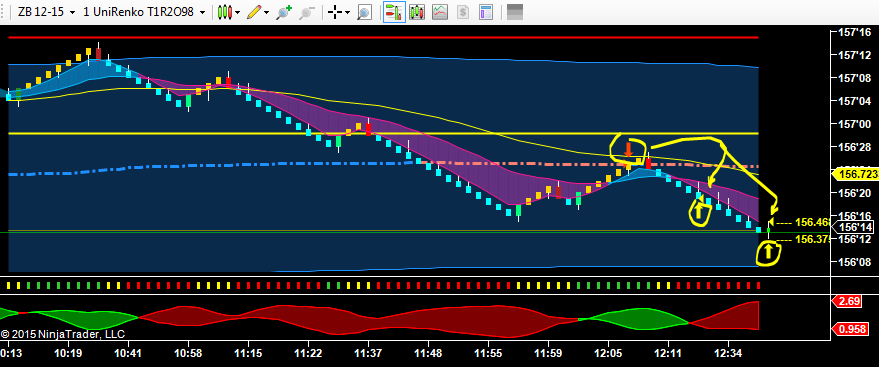Click the 12:34 time axis label
The height and width of the screenshot is (367, 879).
click(728, 353)
